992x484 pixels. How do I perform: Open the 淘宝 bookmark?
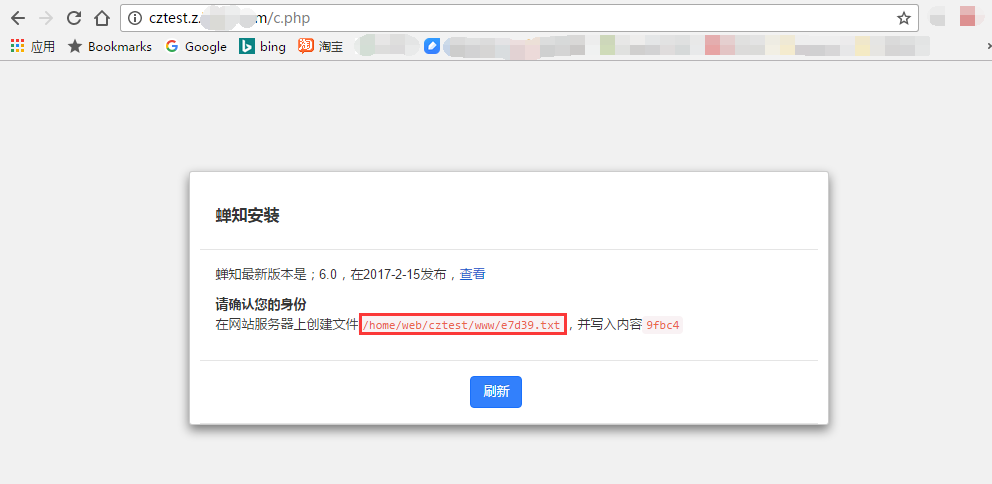tap(321, 46)
